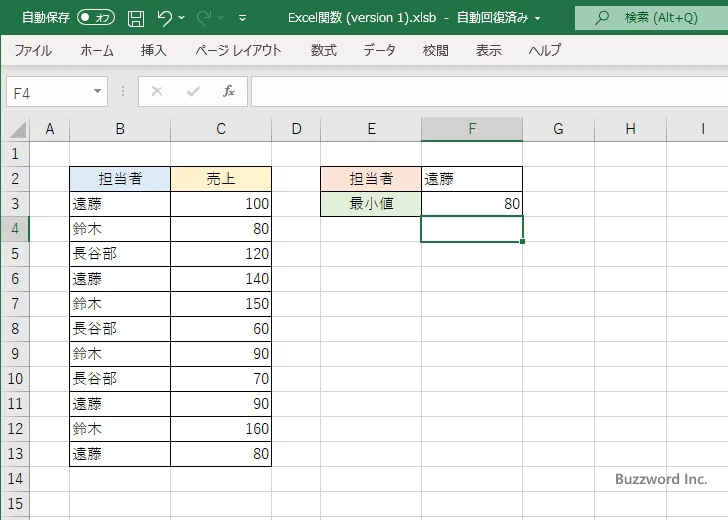
Task: Open the ヘルプ tab
Action: pyautogui.click(x=545, y=50)
